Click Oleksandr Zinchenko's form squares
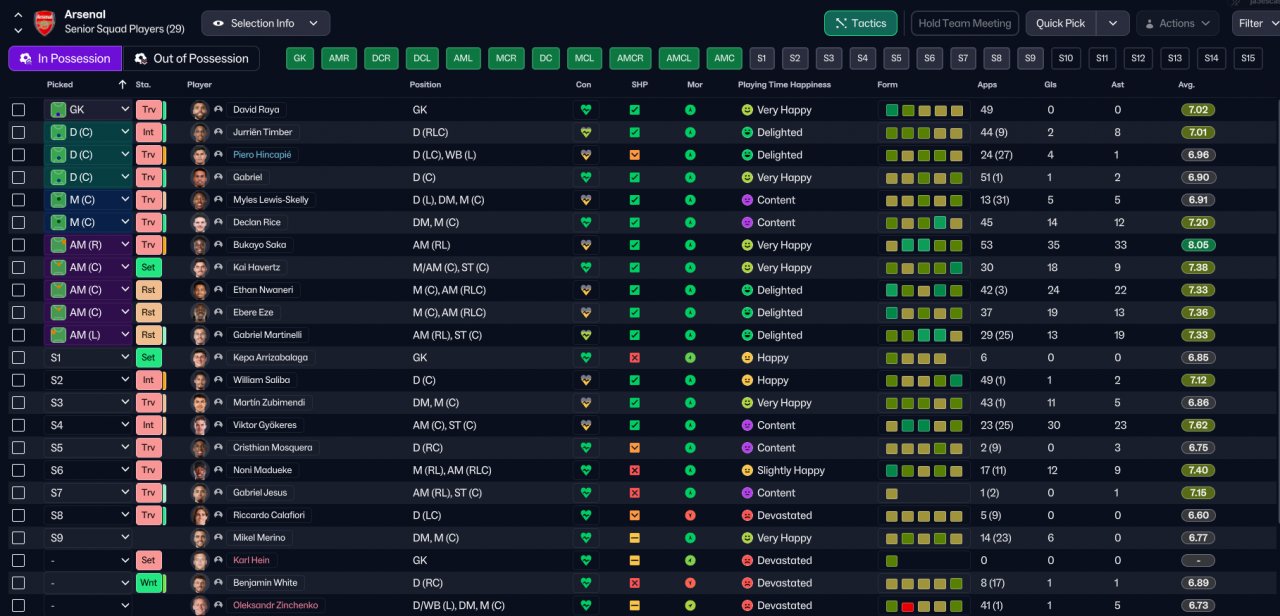This screenshot has height=616, width=1280. 924,605
